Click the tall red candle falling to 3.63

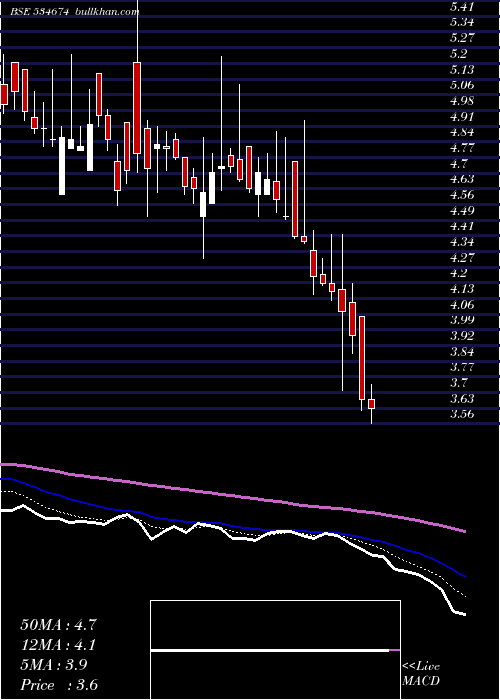(362, 358)
